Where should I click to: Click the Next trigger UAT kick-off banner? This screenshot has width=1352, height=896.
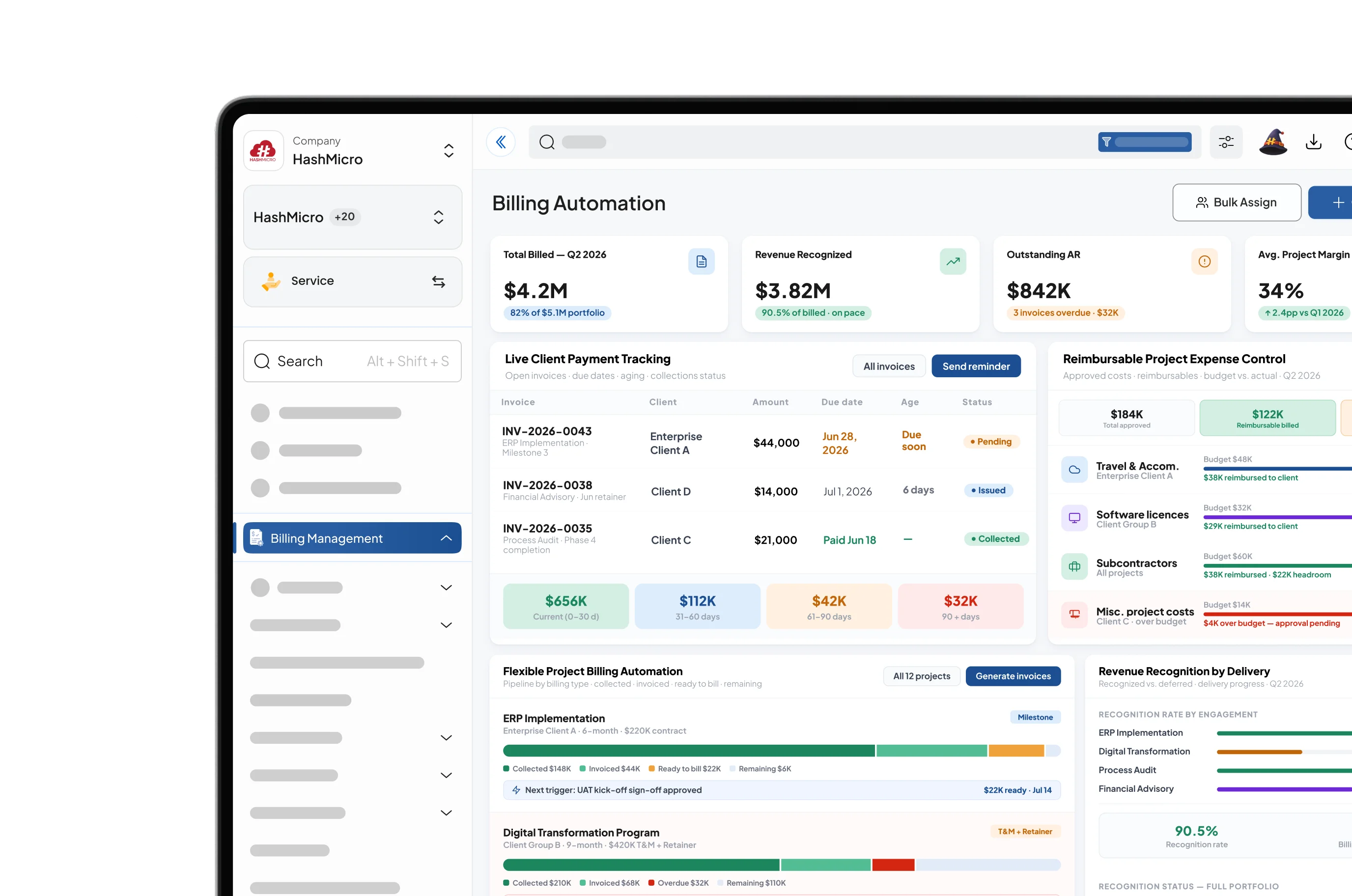[781, 790]
